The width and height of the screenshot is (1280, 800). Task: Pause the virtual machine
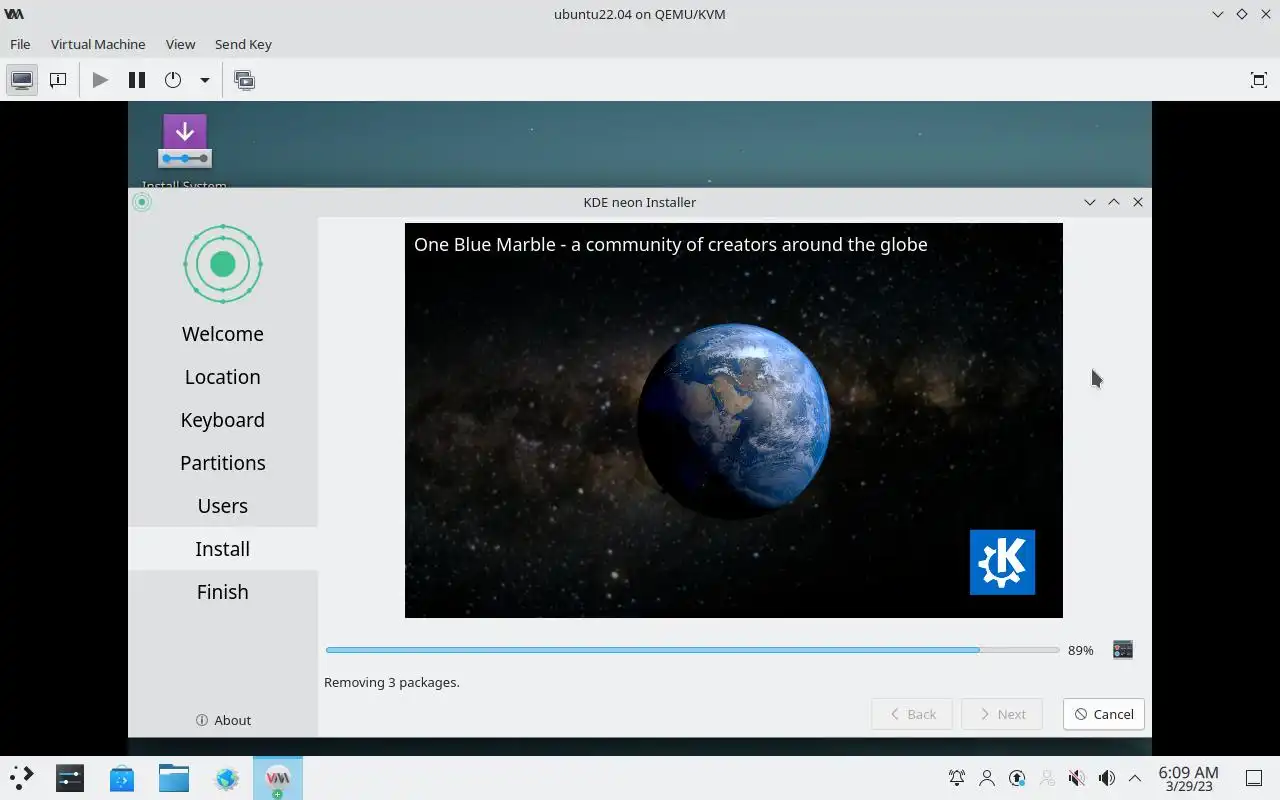pos(137,80)
